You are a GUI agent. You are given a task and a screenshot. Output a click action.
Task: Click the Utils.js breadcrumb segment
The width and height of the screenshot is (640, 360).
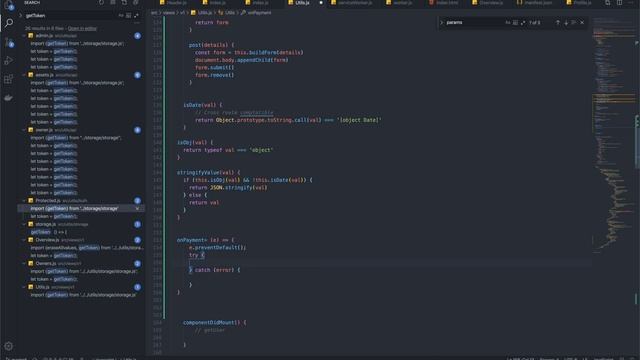(202, 13)
